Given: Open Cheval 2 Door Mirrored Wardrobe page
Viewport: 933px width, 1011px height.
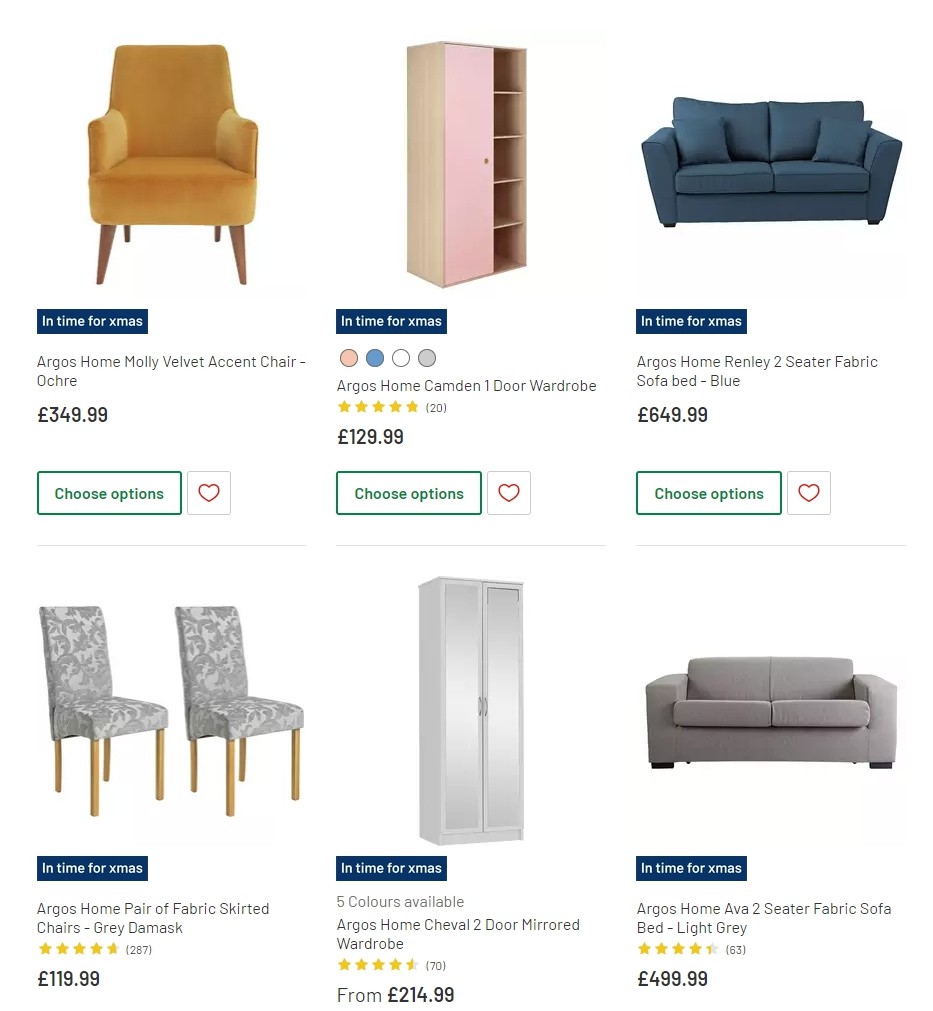Looking at the screenshot, I should click(x=458, y=934).
